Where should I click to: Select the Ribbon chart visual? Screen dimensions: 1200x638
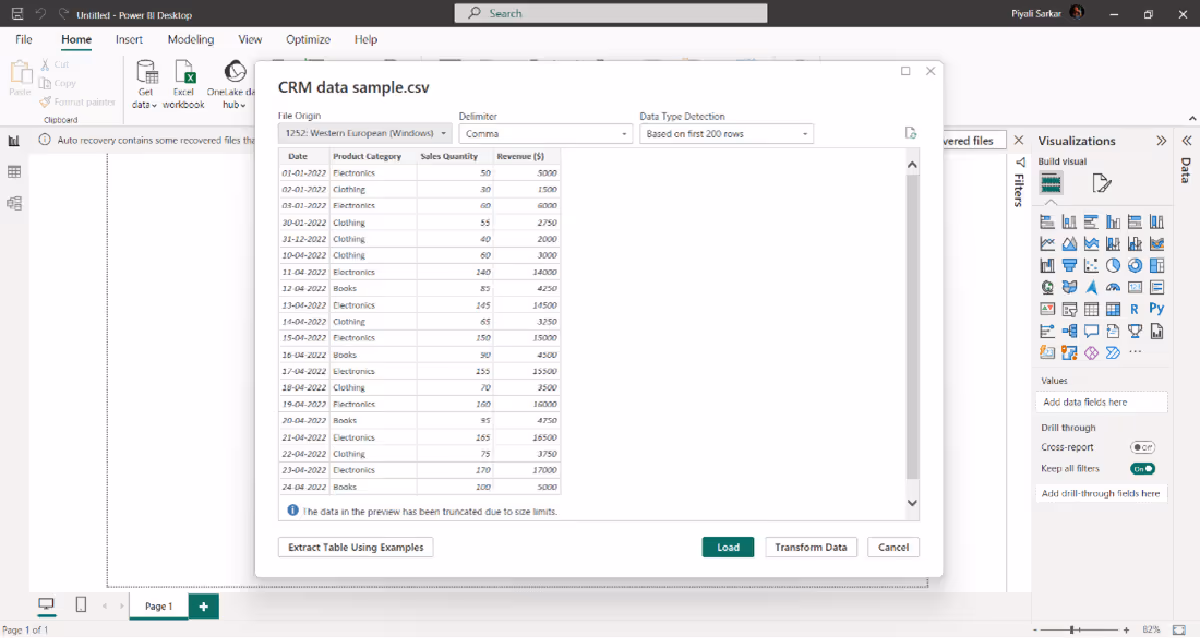pyautogui.click(x=1157, y=244)
